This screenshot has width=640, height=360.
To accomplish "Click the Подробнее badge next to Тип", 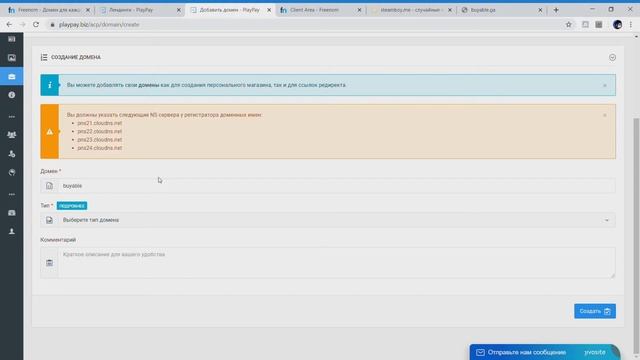I will click(72, 206).
